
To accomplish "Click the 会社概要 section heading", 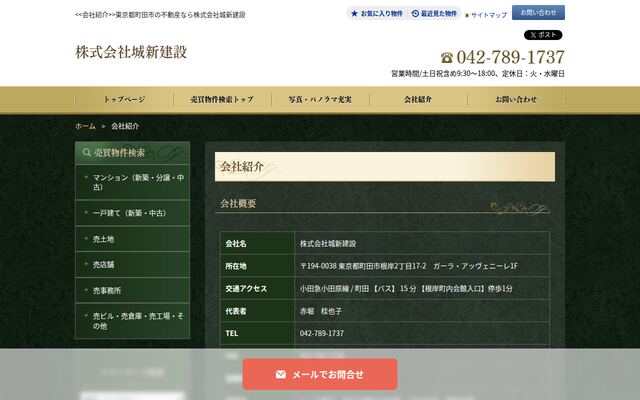I will [x=238, y=204].
